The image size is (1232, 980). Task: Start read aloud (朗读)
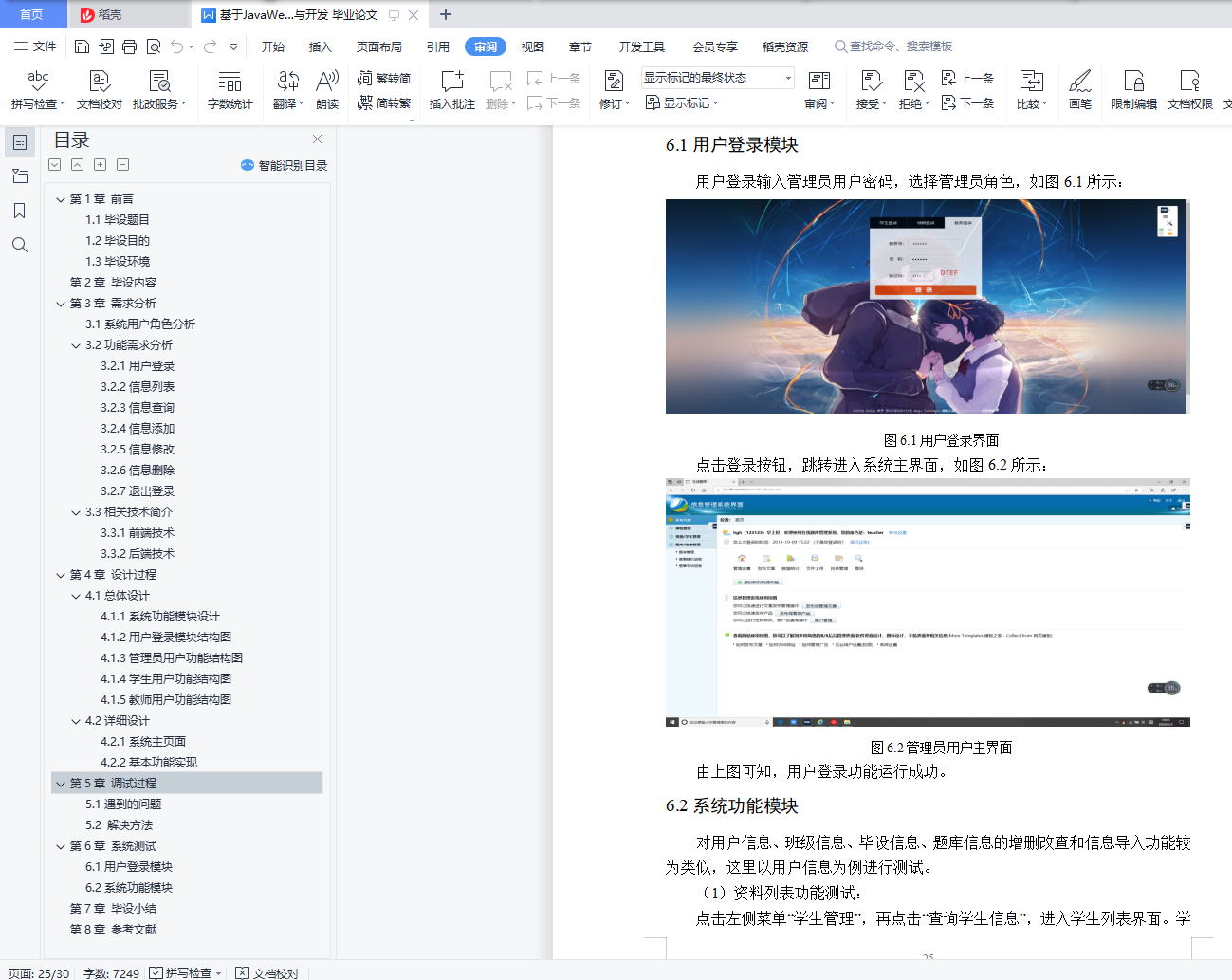coord(327,90)
